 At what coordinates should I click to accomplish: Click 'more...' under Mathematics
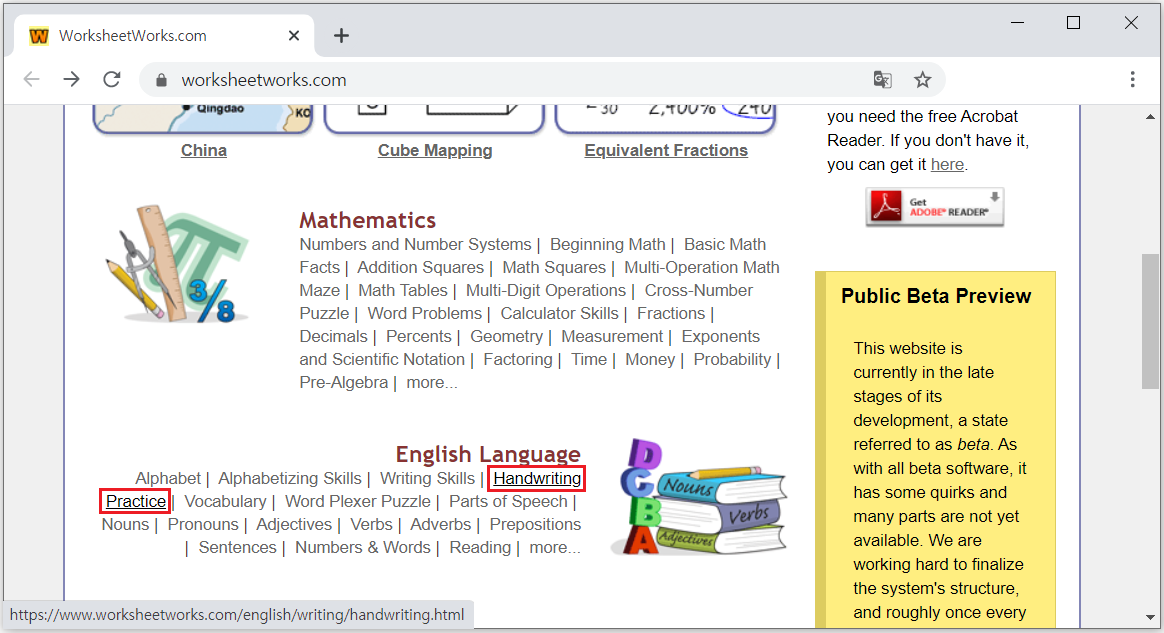point(432,382)
